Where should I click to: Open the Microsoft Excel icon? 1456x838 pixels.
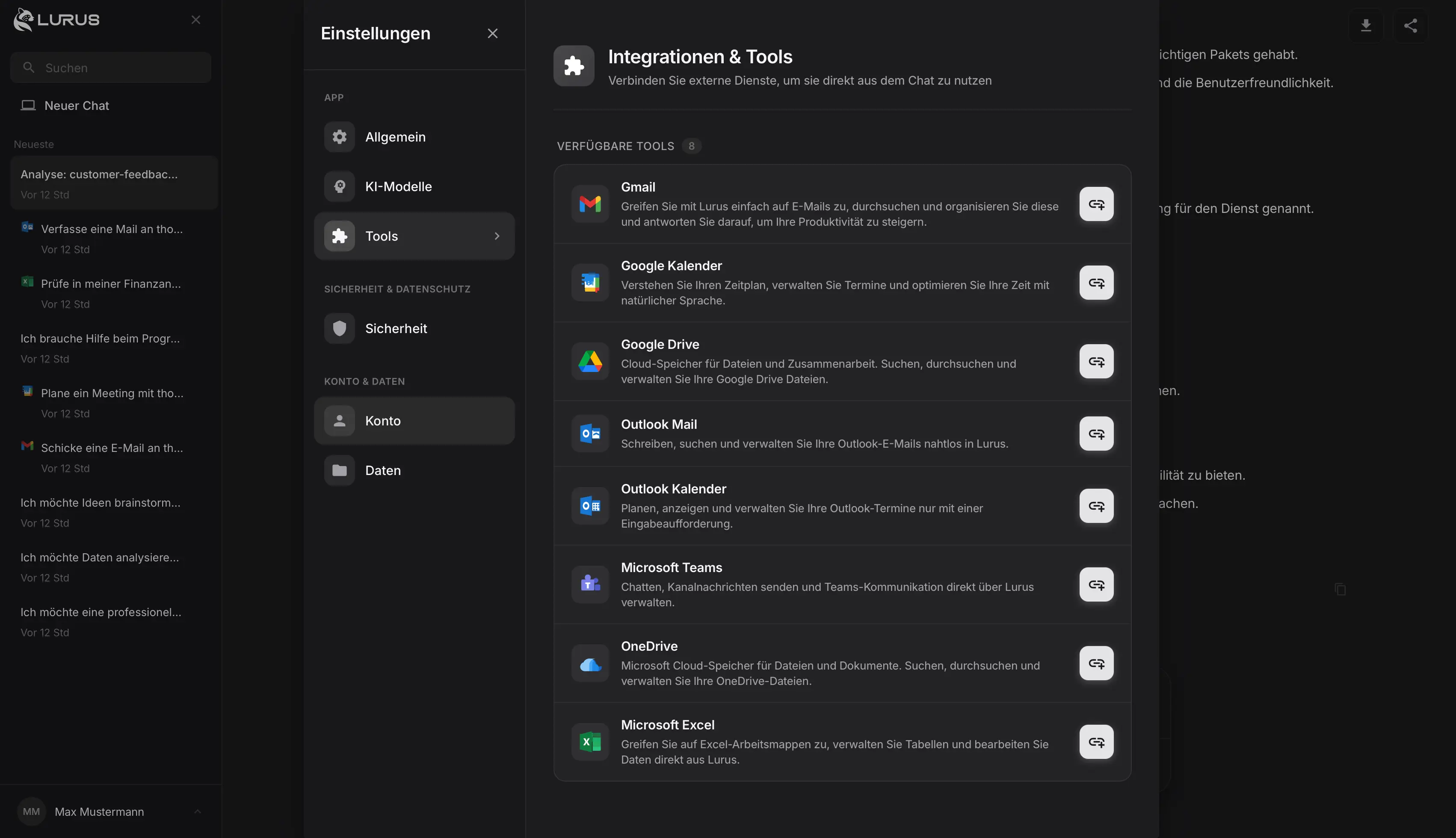click(x=589, y=742)
